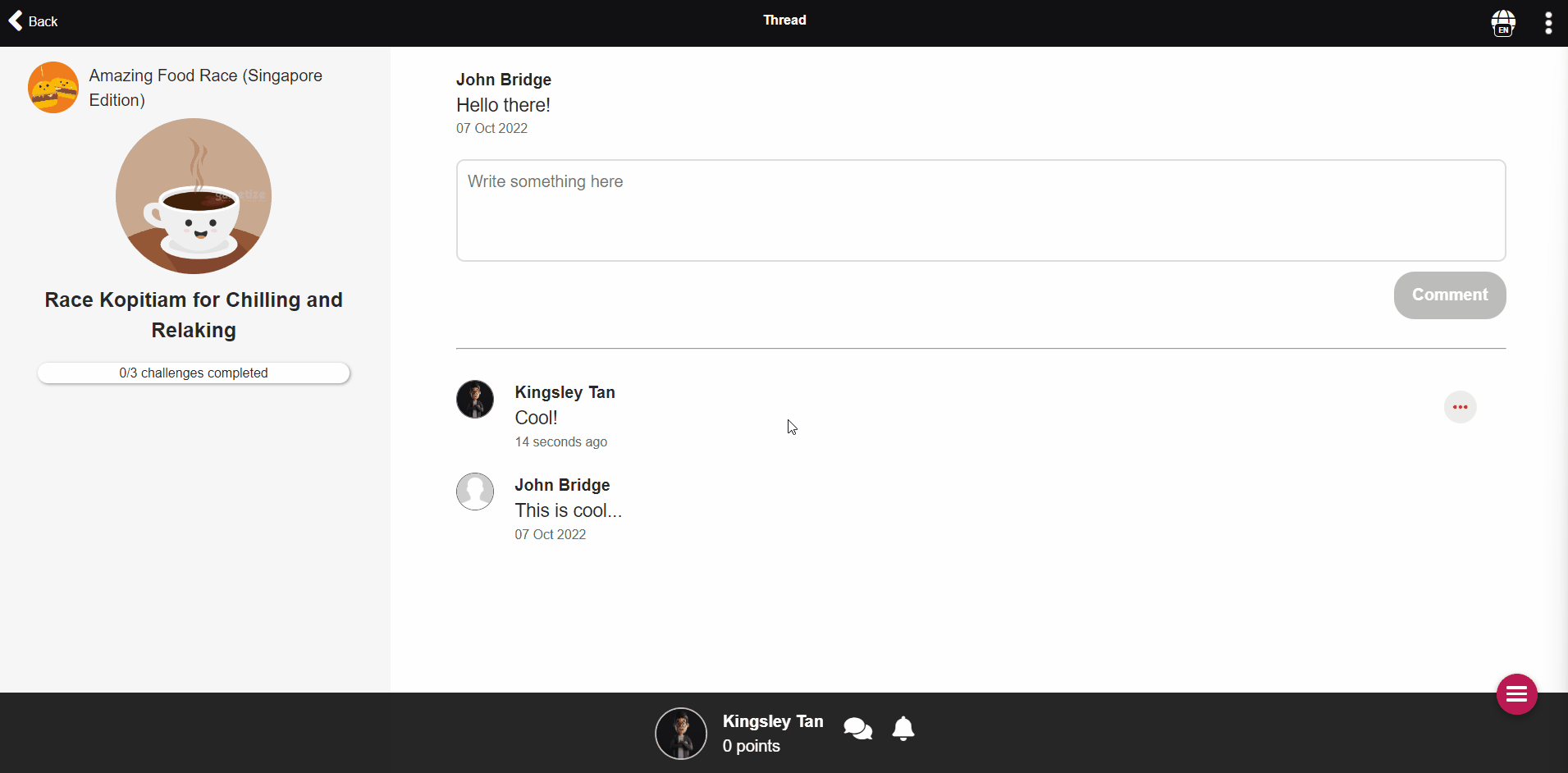Select the This is cool... comment text

click(x=568, y=510)
